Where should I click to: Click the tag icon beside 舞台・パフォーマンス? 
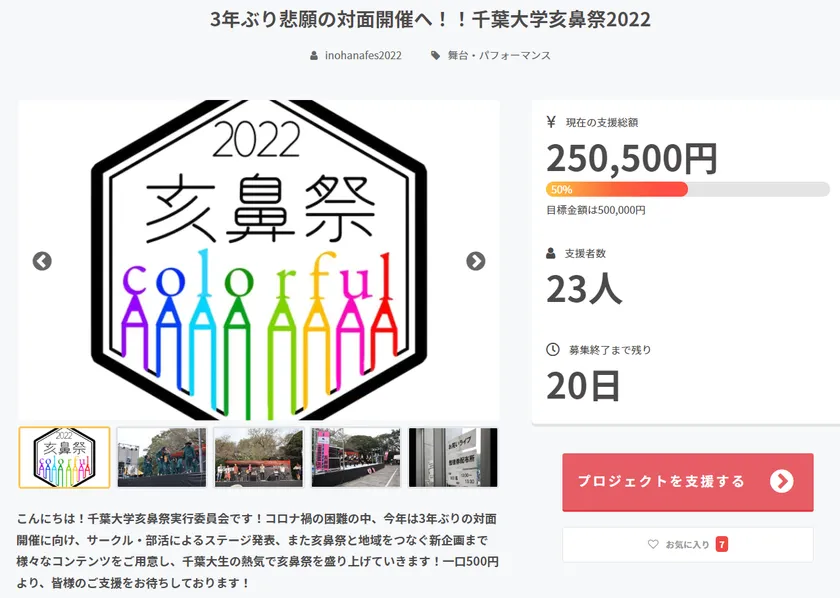(x=435, y=56)
